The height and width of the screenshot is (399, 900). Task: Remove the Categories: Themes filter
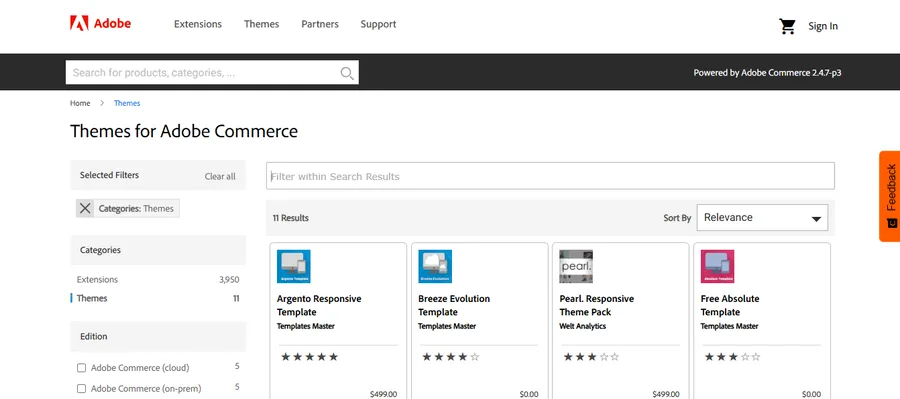pos(85,208)
